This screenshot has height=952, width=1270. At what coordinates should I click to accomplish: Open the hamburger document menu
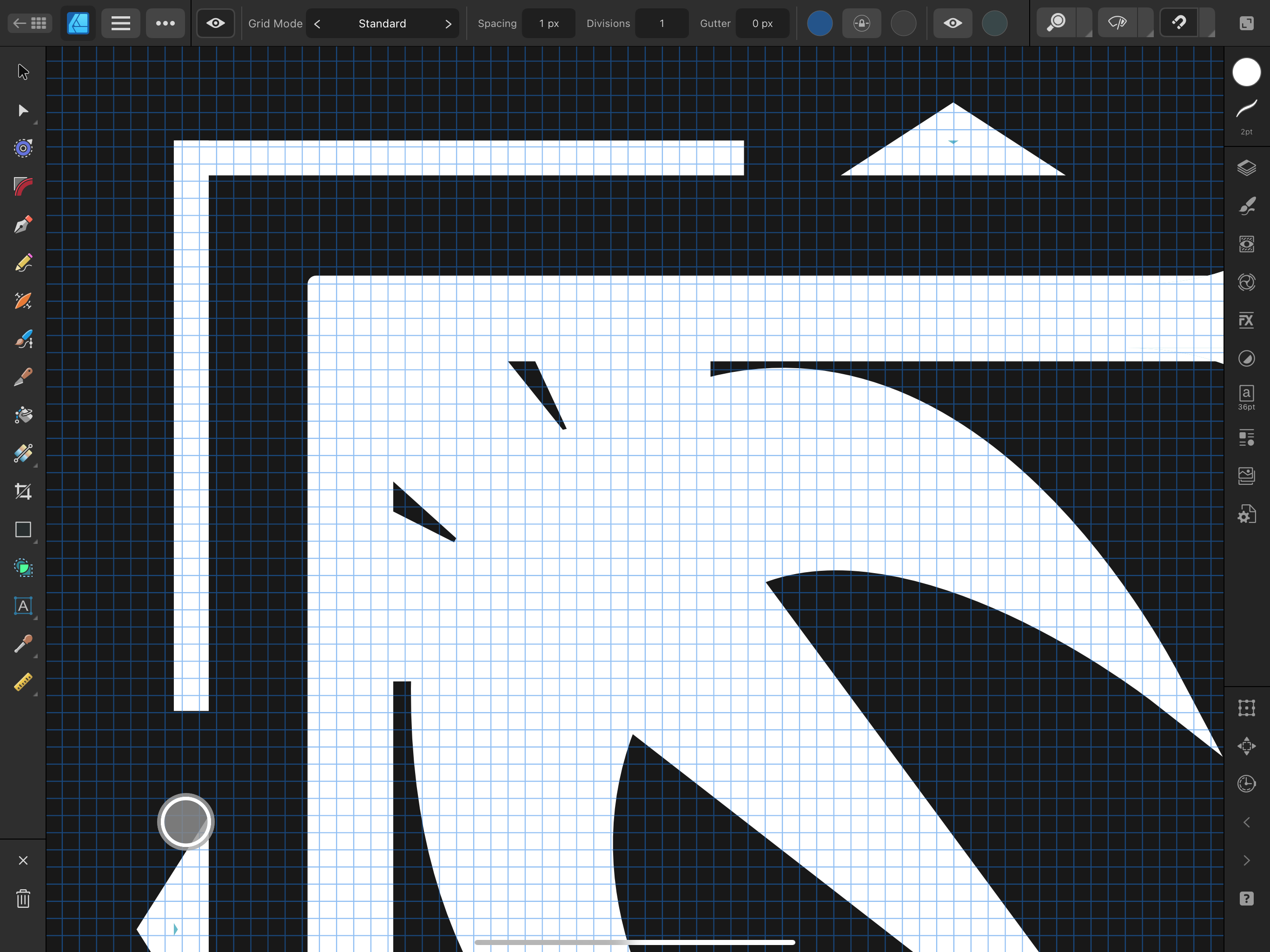click(x=120, y=23)
